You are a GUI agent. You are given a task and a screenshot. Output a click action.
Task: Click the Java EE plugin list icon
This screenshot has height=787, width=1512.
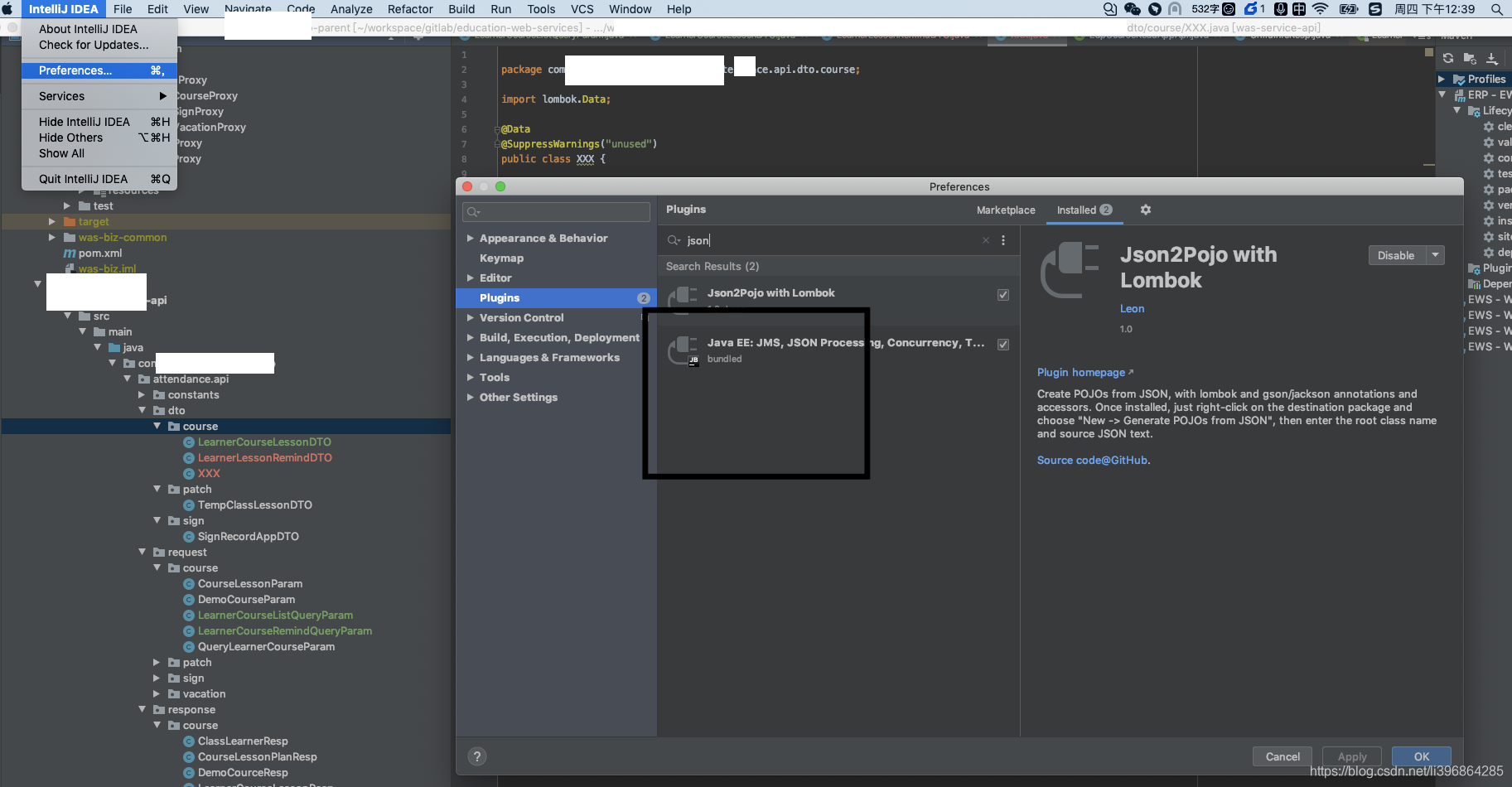(683, 350)
